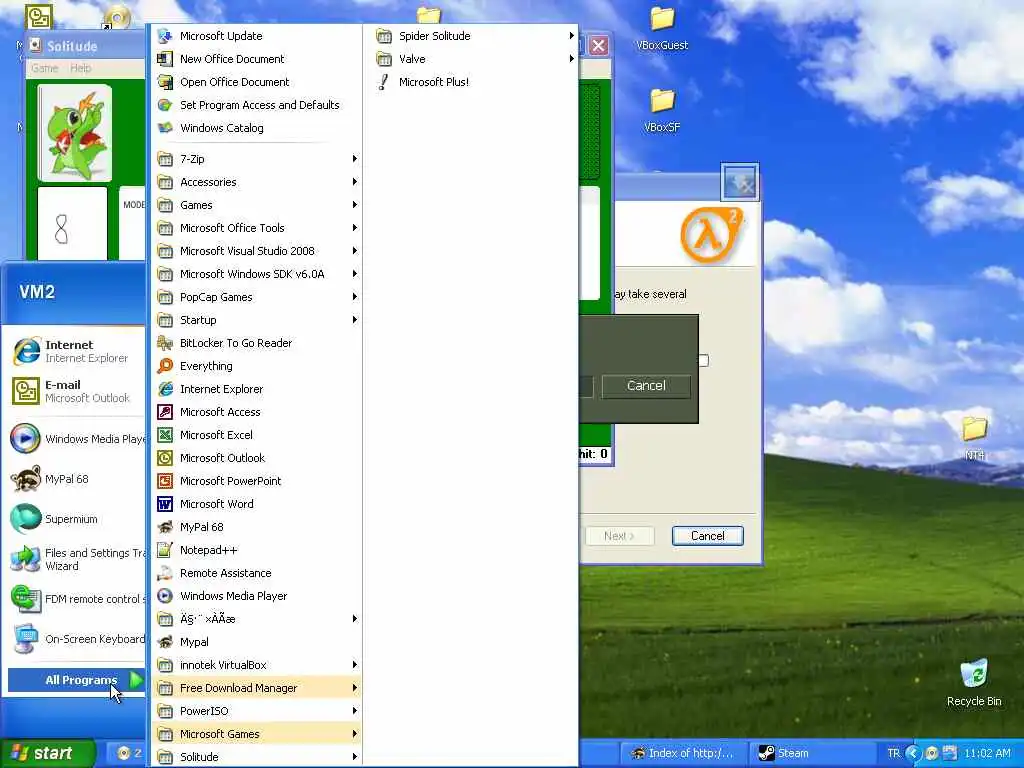
Task: Click the Start button
Action: tap(47, 753)
